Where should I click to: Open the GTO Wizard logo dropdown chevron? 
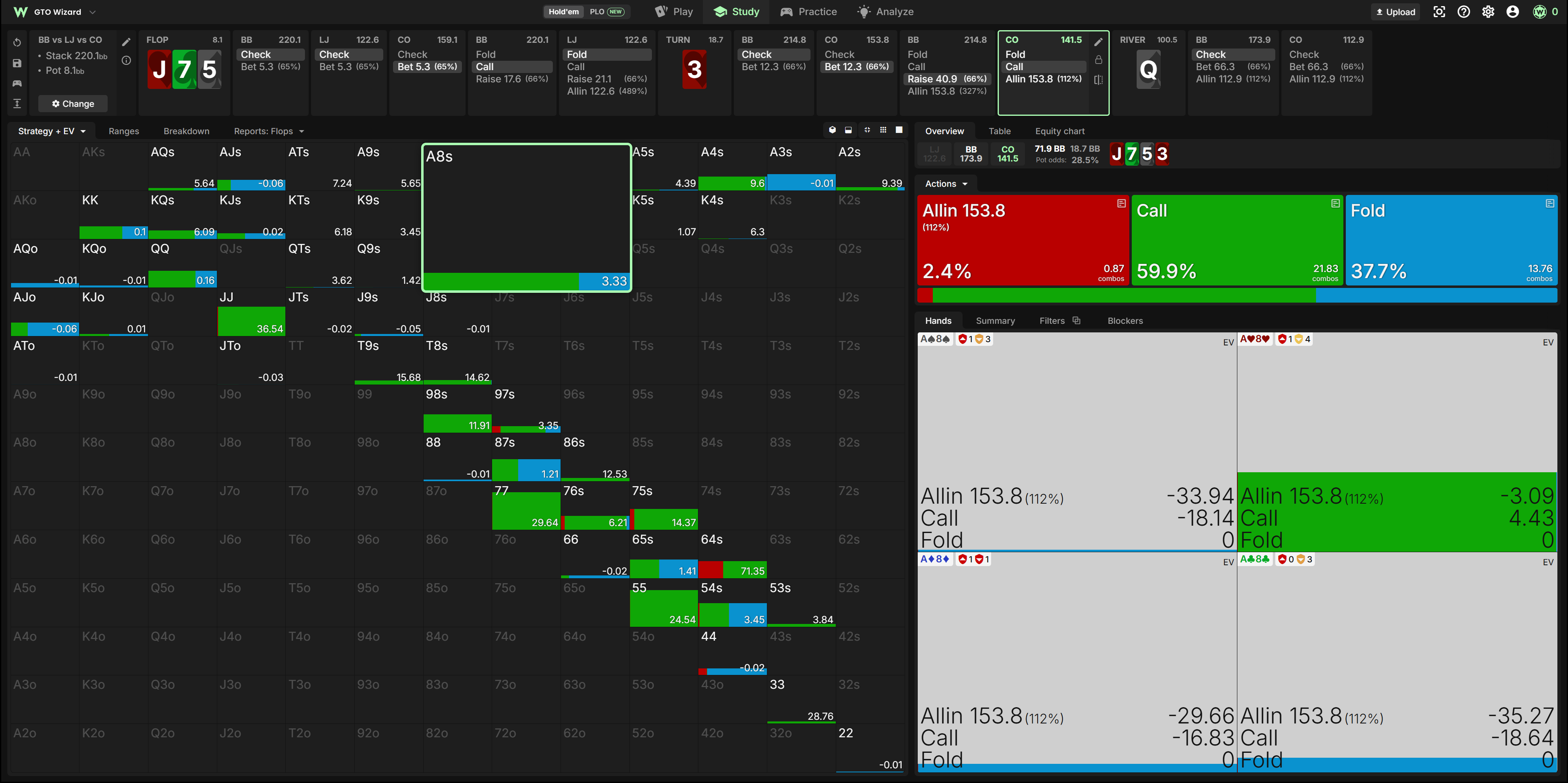[x=93, y=12]
